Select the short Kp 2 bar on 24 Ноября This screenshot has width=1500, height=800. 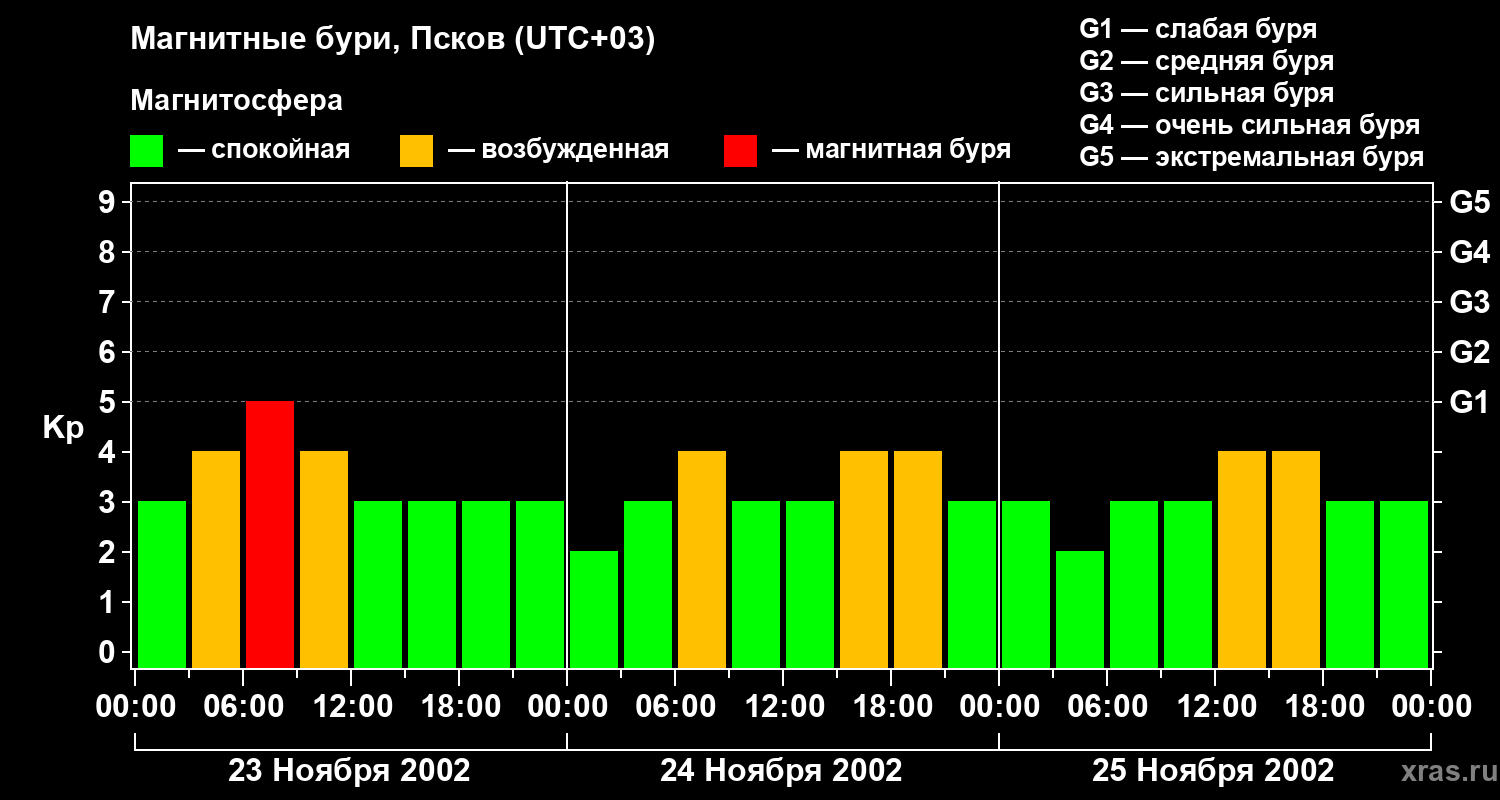click(594, 609)
